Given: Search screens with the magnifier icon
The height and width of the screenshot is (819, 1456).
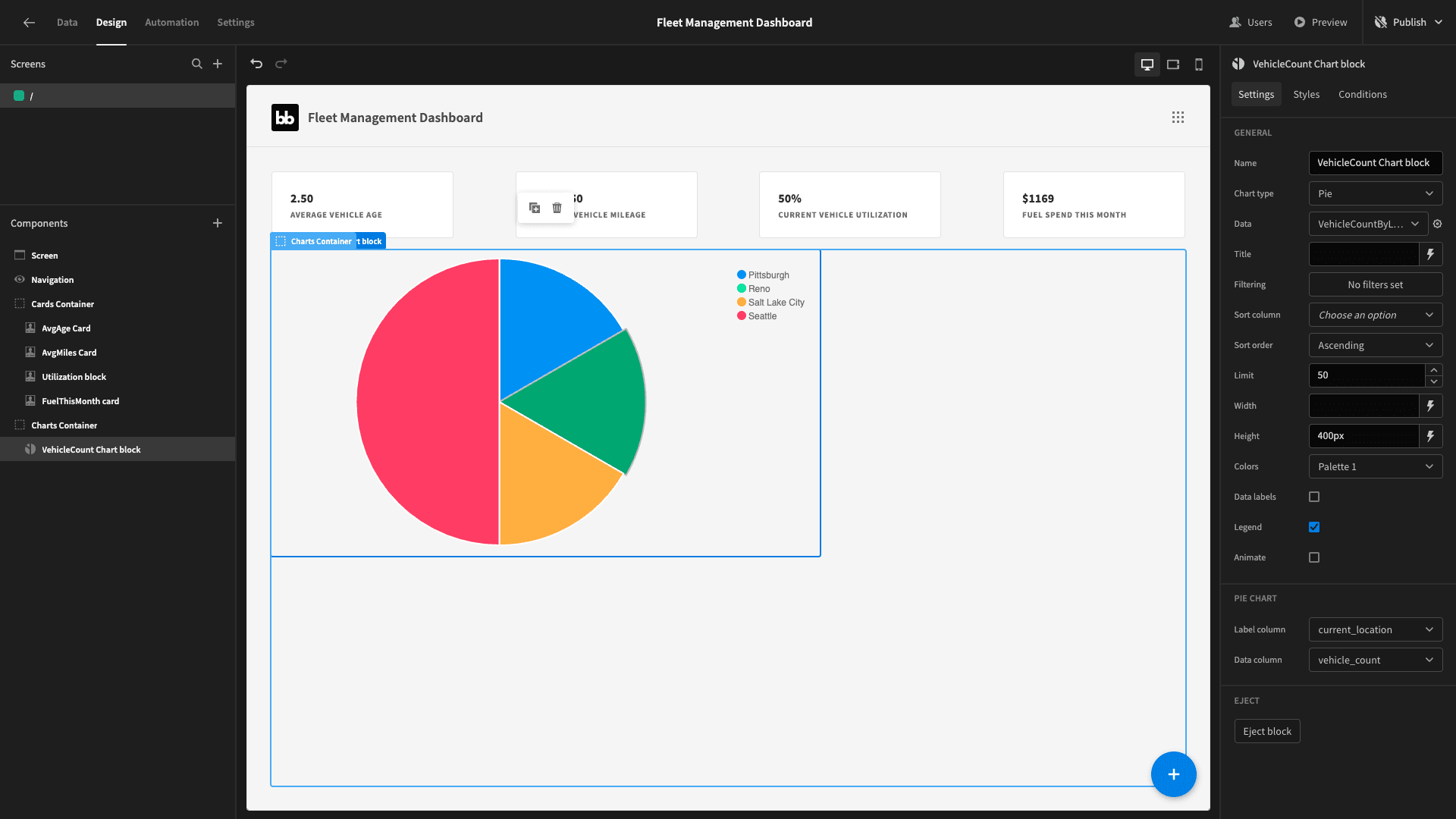Looking at the screenshot, I should point(197,64).
